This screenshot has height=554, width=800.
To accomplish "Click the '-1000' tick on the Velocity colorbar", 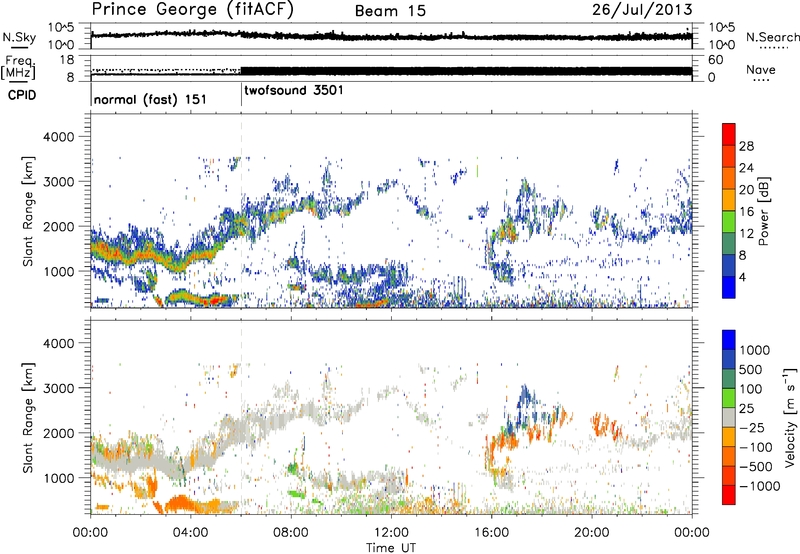I will pyautogui.click(x=759, y=486).
